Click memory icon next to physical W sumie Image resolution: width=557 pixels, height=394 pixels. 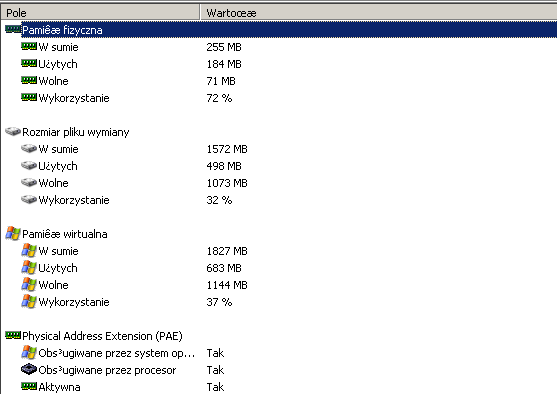click(29, 46)
